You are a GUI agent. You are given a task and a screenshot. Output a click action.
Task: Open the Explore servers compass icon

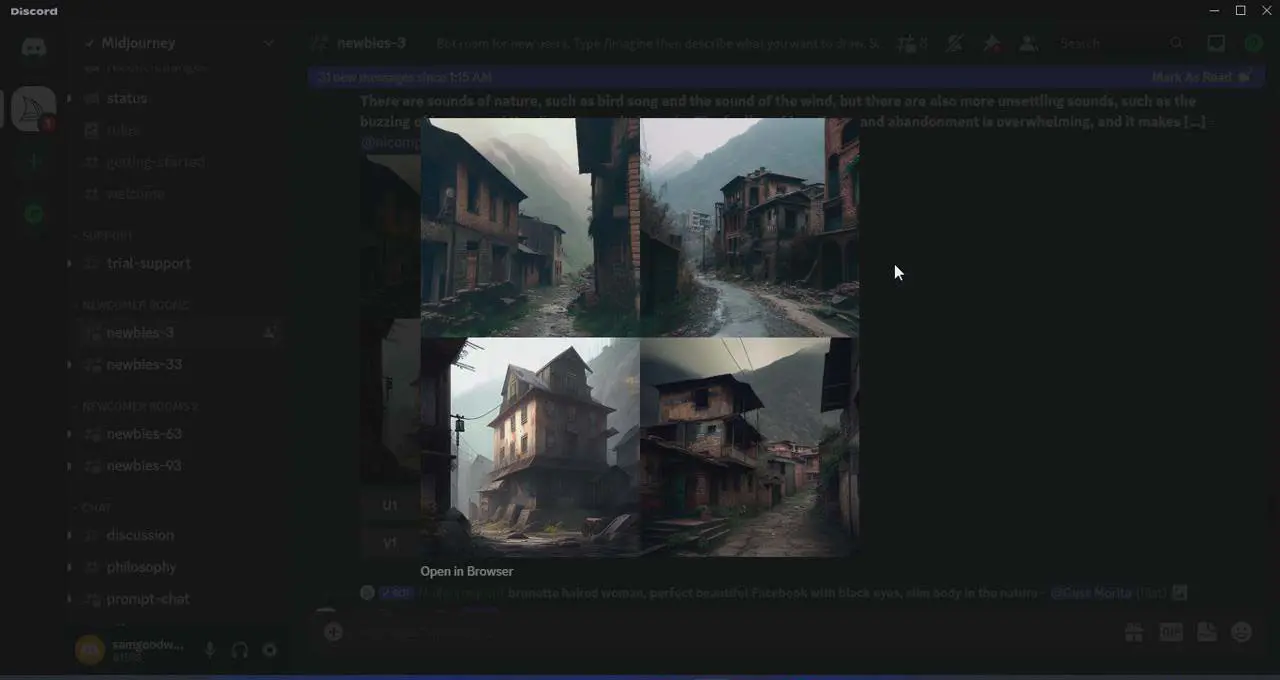tap(34, 214)
